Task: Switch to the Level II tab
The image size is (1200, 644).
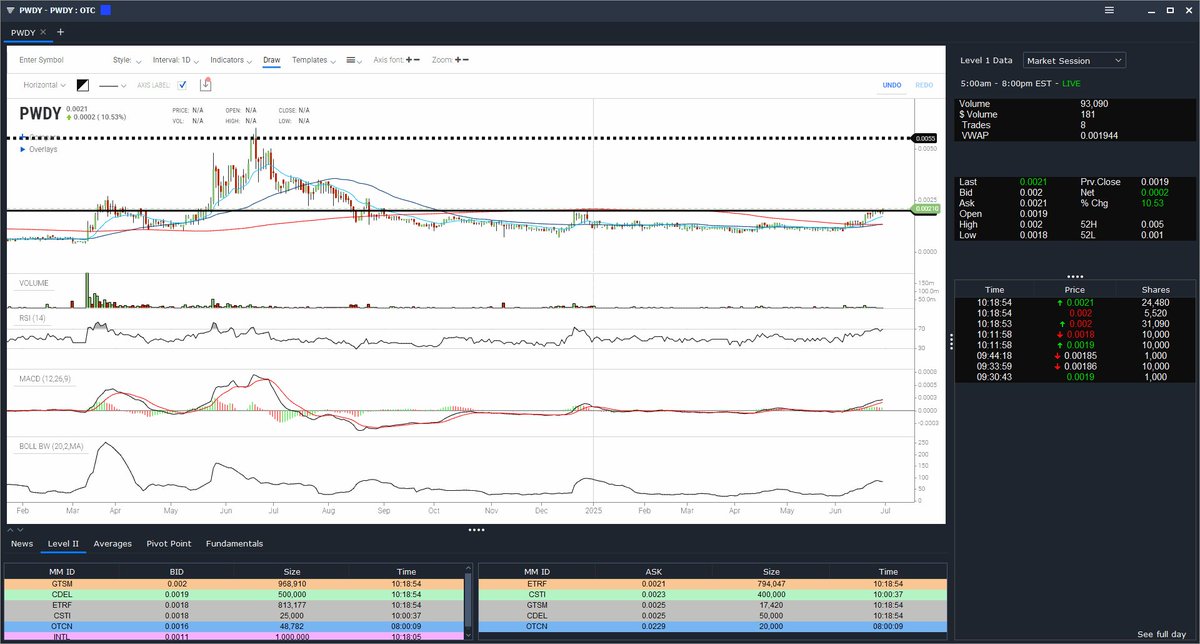Action: pos(63,543)
